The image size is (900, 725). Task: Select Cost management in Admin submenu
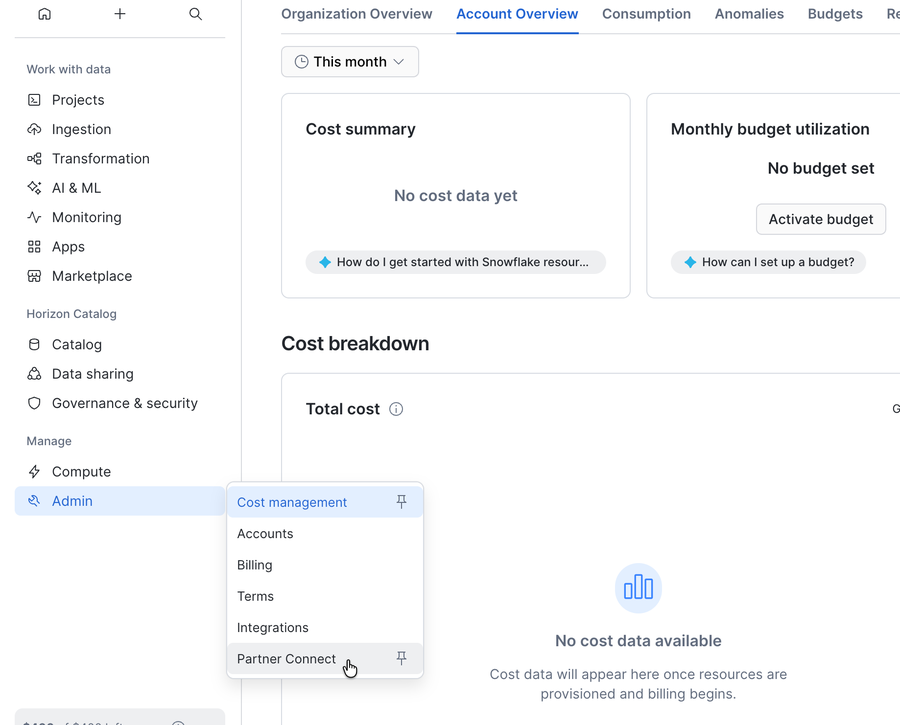pos(325,502)
